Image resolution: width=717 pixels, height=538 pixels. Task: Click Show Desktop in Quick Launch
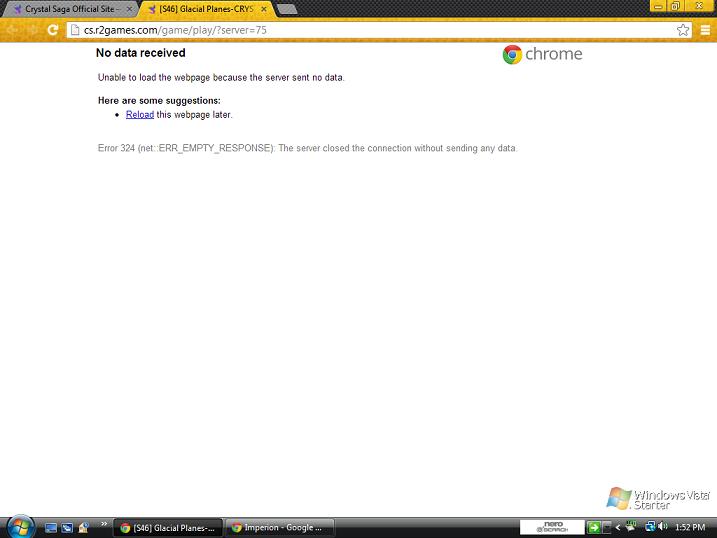click(x=52, y=527)
